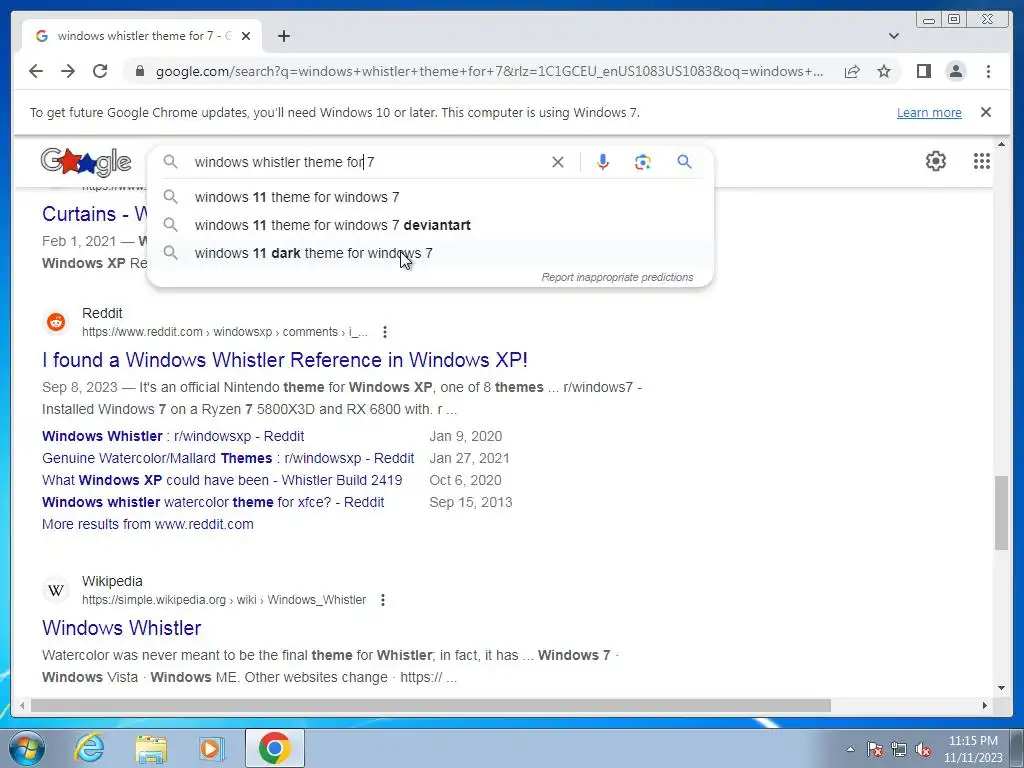Open the Curtains search result title
Image resolution: width=1024 pixels, height=768 pixels.
pos(95,214)
